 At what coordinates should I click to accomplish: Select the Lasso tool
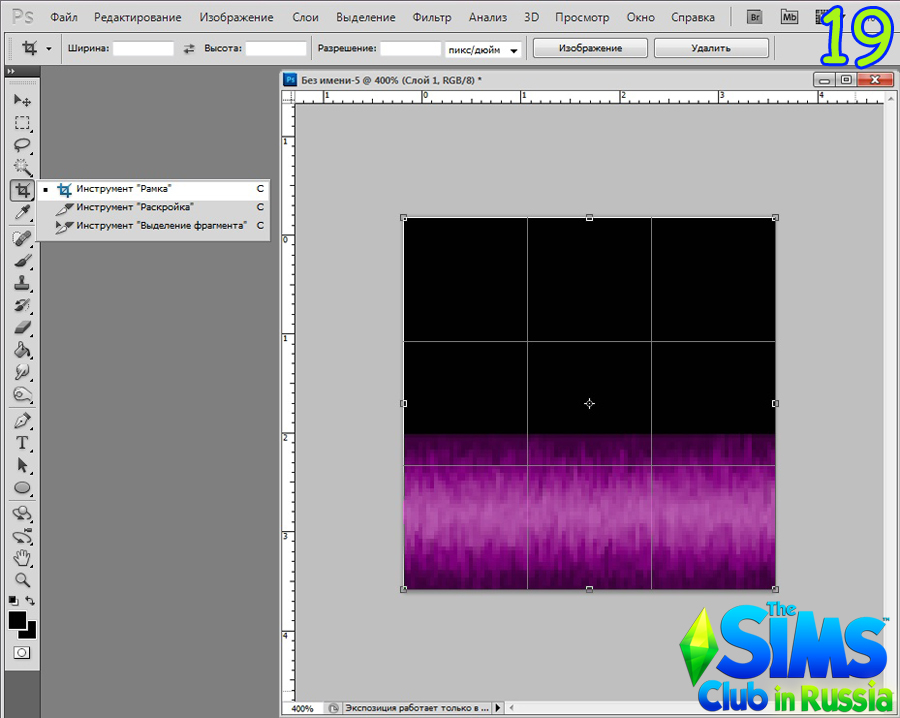point(21,145)
